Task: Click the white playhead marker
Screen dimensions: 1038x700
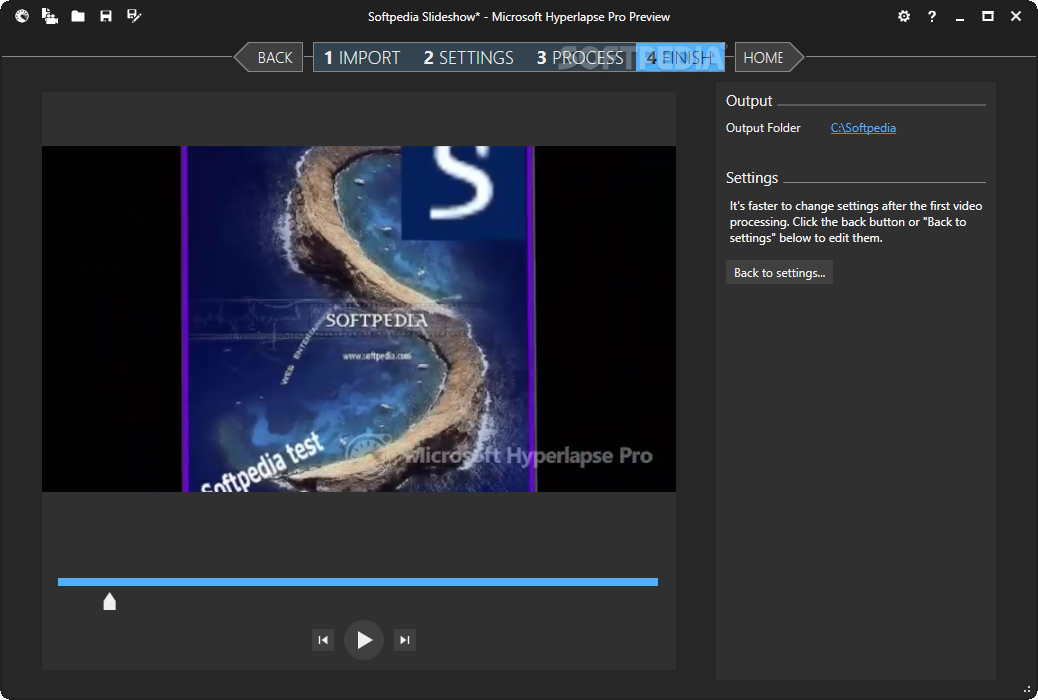Action: tap(110, 601)
